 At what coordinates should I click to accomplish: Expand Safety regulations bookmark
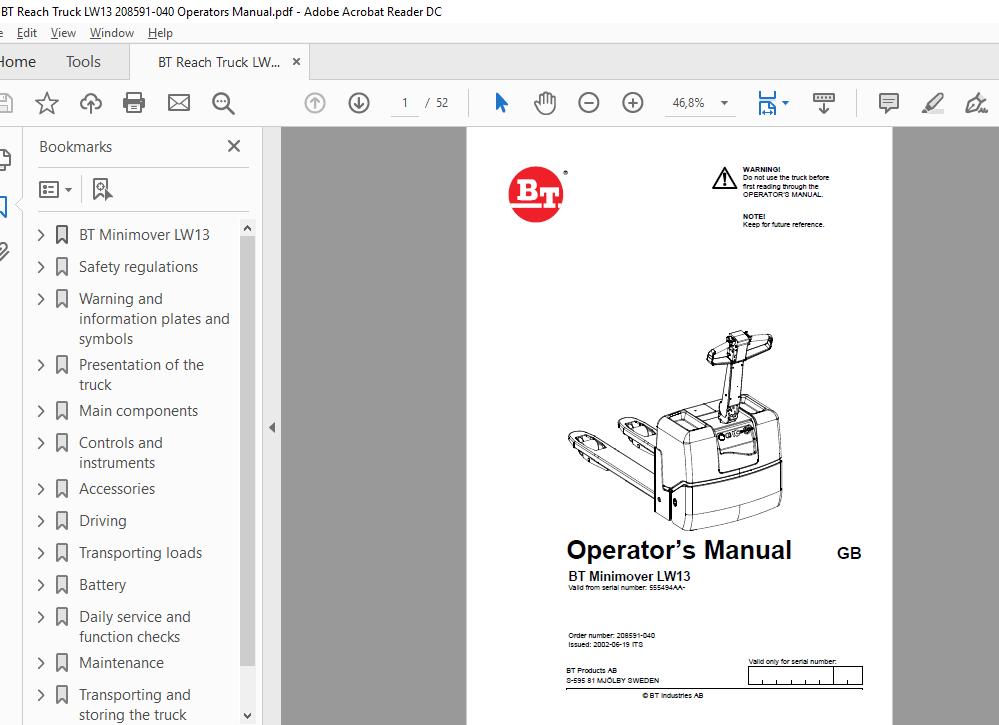pos(41,267)
